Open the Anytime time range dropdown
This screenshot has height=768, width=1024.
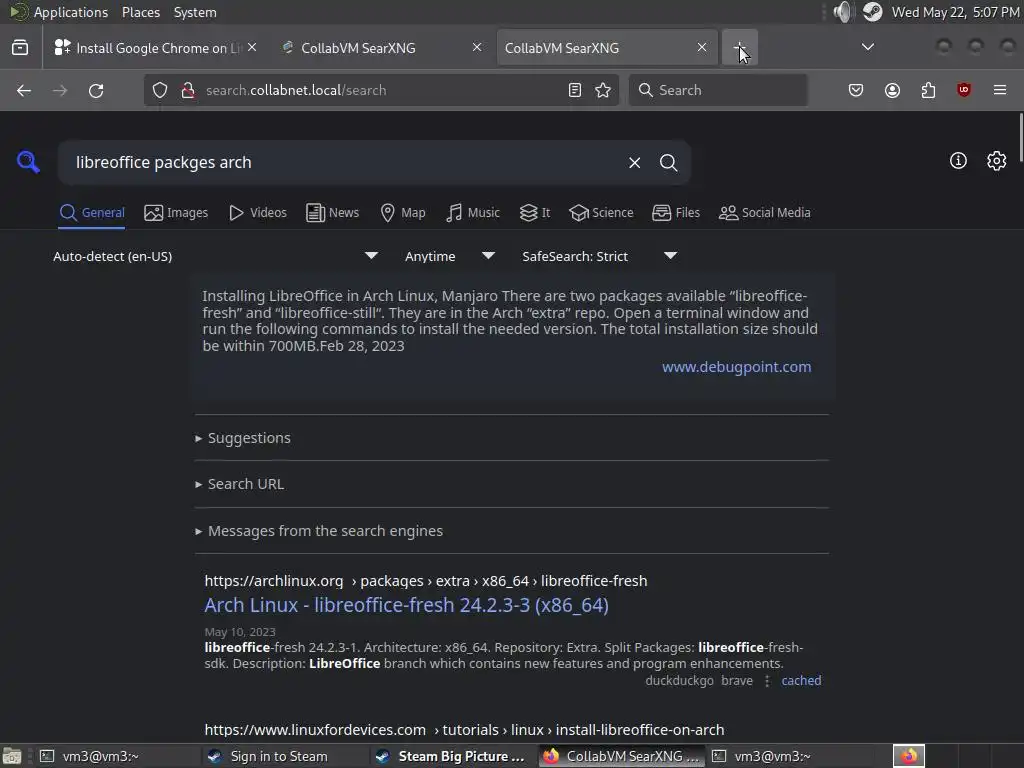pyautogui.click(x=449, y=256)
